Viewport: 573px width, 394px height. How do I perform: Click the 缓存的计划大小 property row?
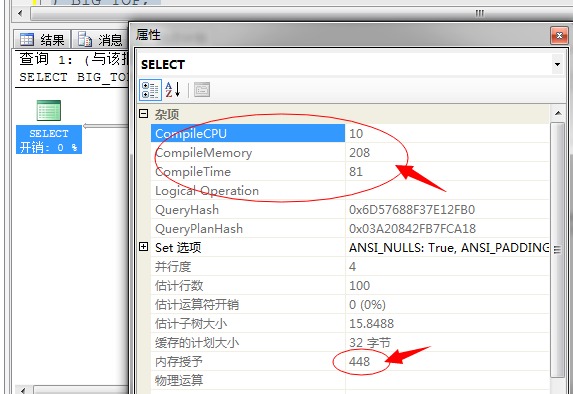(x=350, y=342)
